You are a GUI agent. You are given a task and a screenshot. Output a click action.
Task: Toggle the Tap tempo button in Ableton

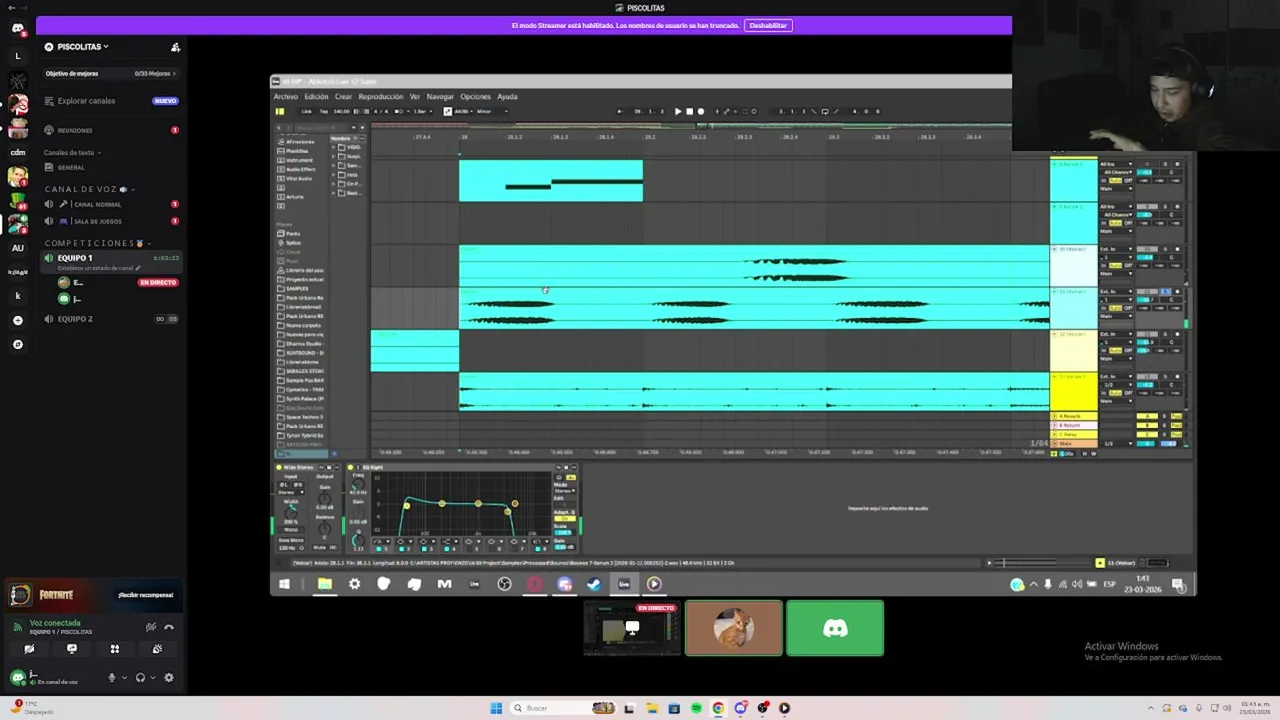(323, 111)
